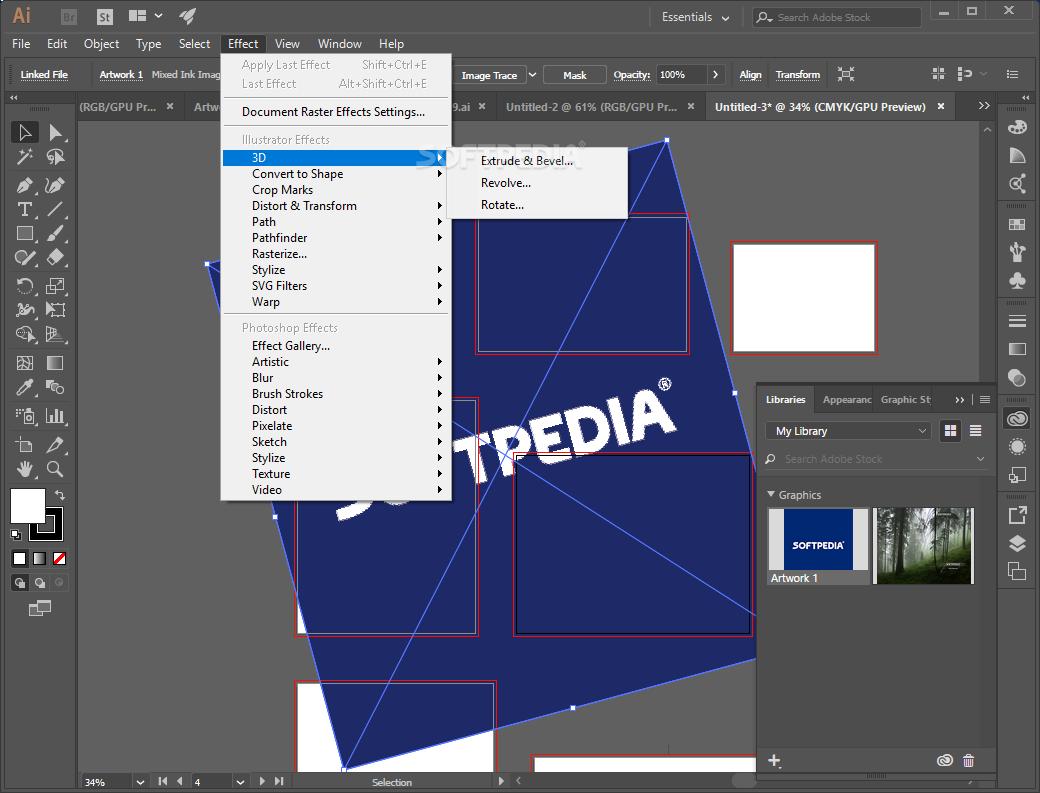This screenshot has height=793, width=1040.
Task: Open Adobe Stock from the app bar
Action: coord(105,17)
